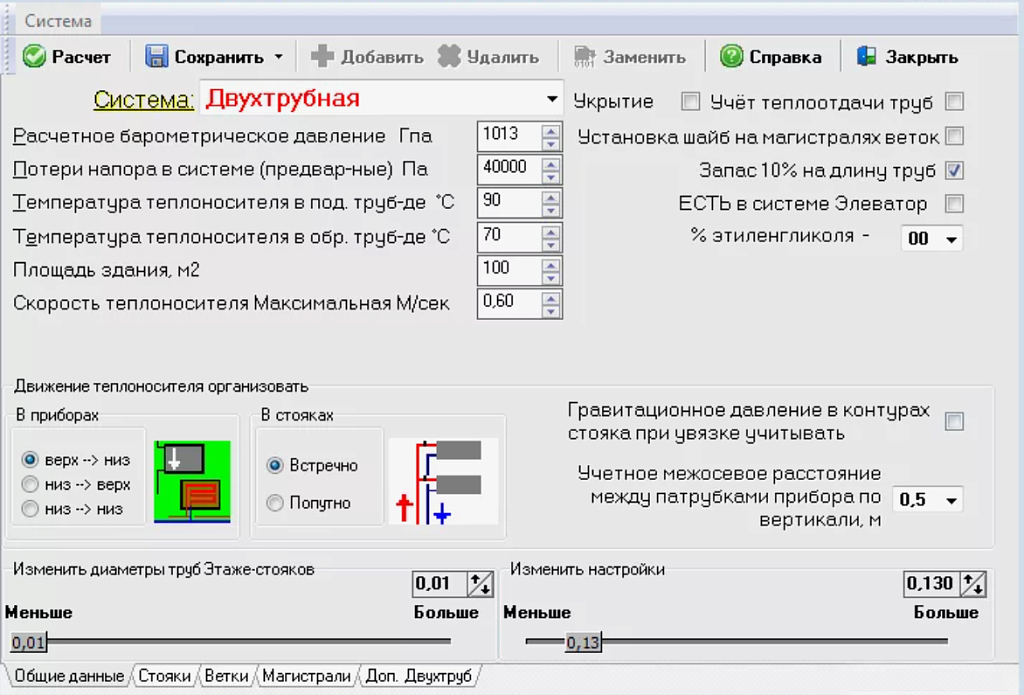This screenshot has width=1024, height=695.
Task: Click the Доп. Двухтруб tab
Action: 418,676
